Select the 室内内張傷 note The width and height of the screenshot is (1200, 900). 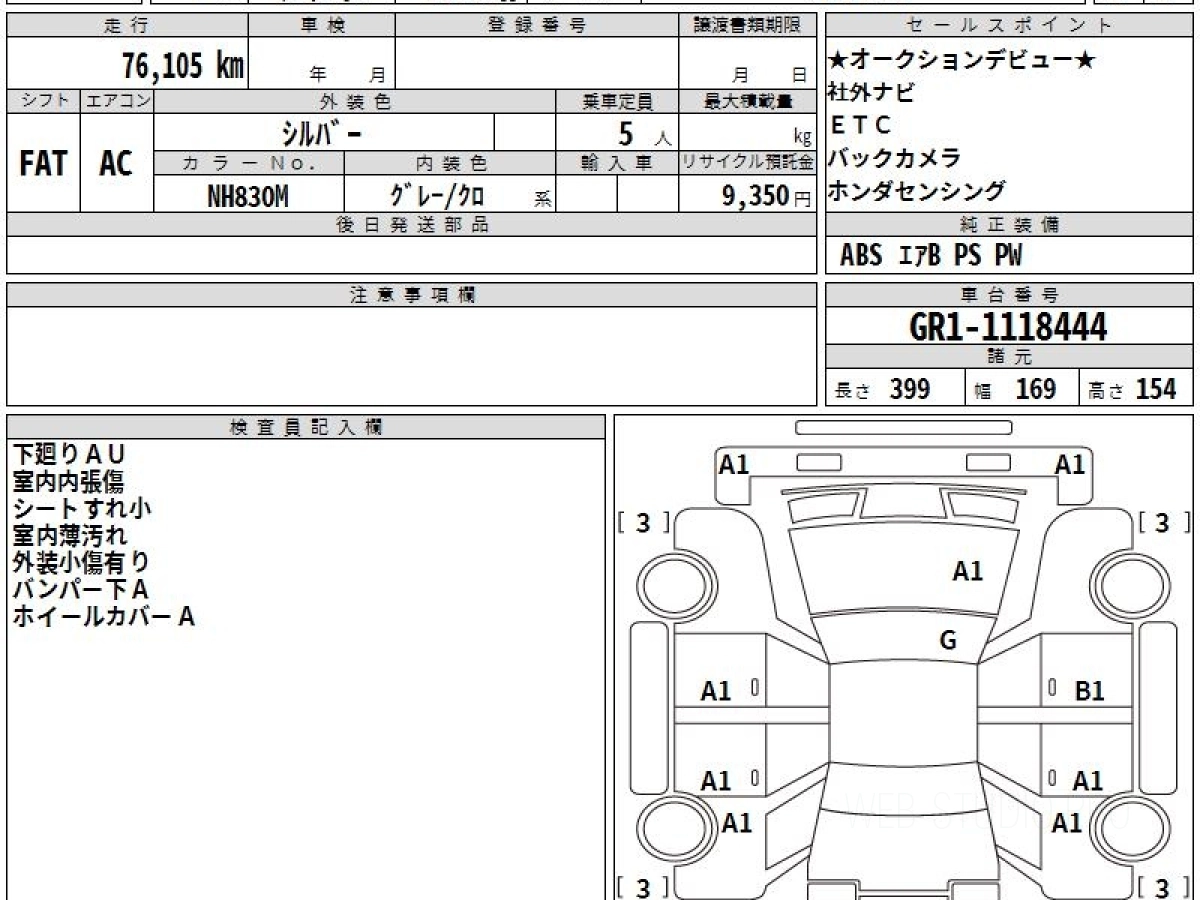tap(68, 482)
